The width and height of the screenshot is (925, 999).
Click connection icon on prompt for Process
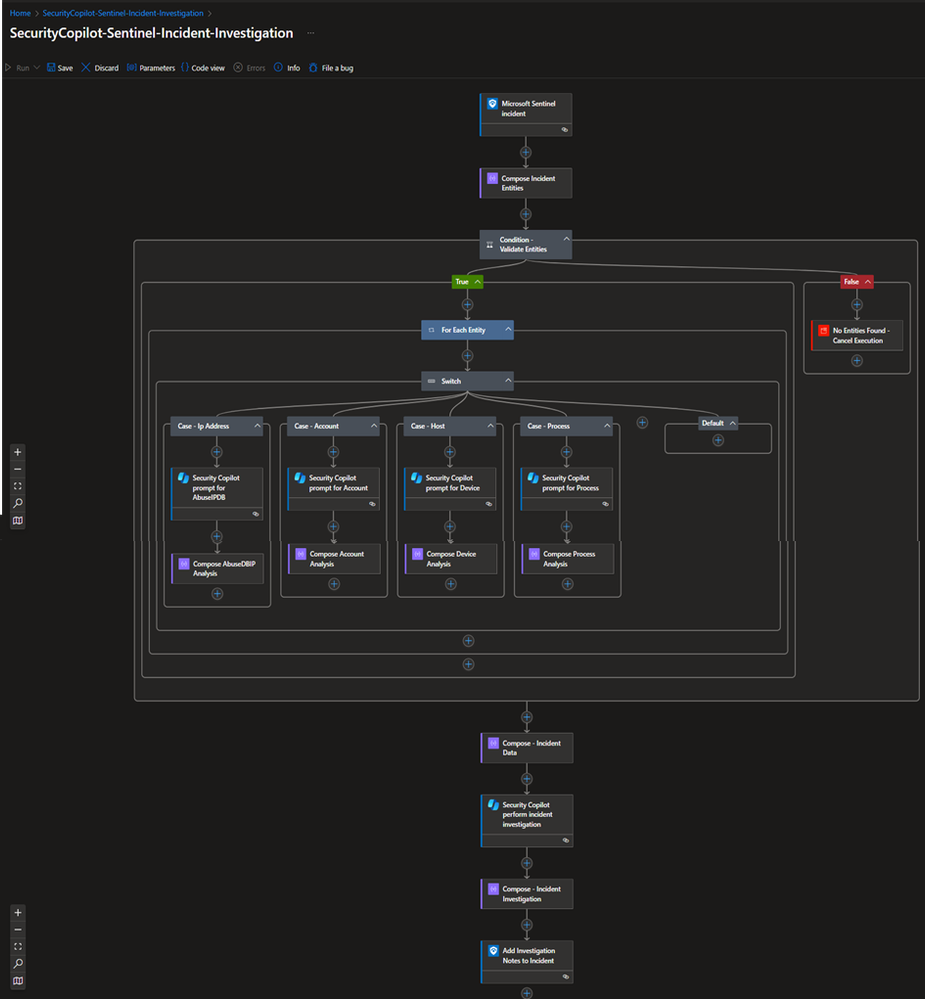[x=605, y=503]
